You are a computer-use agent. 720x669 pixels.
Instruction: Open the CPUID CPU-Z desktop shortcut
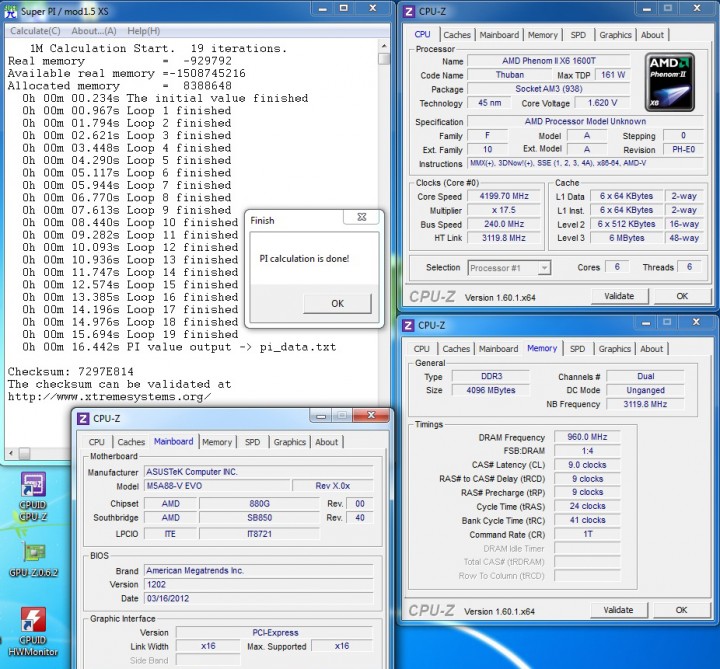[x=33, y=496]
